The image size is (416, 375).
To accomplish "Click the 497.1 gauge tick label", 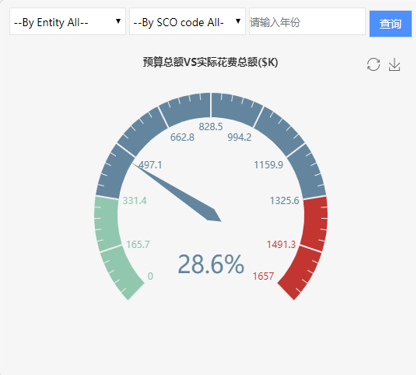I will (x=150, y=165).
